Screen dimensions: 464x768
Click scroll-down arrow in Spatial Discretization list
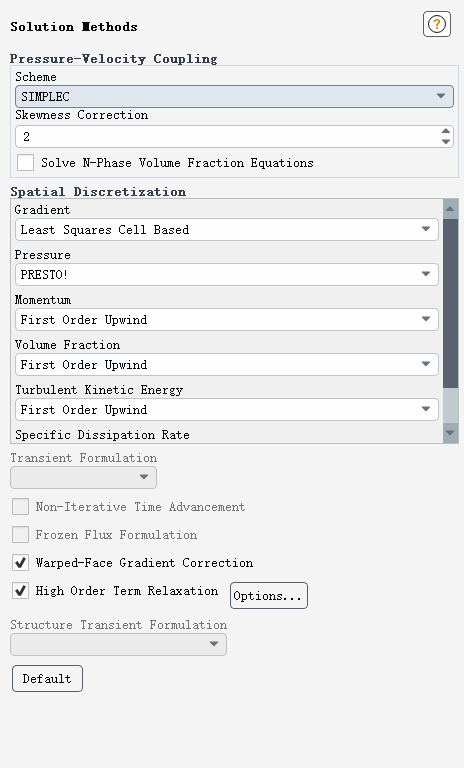click(450, 433)
